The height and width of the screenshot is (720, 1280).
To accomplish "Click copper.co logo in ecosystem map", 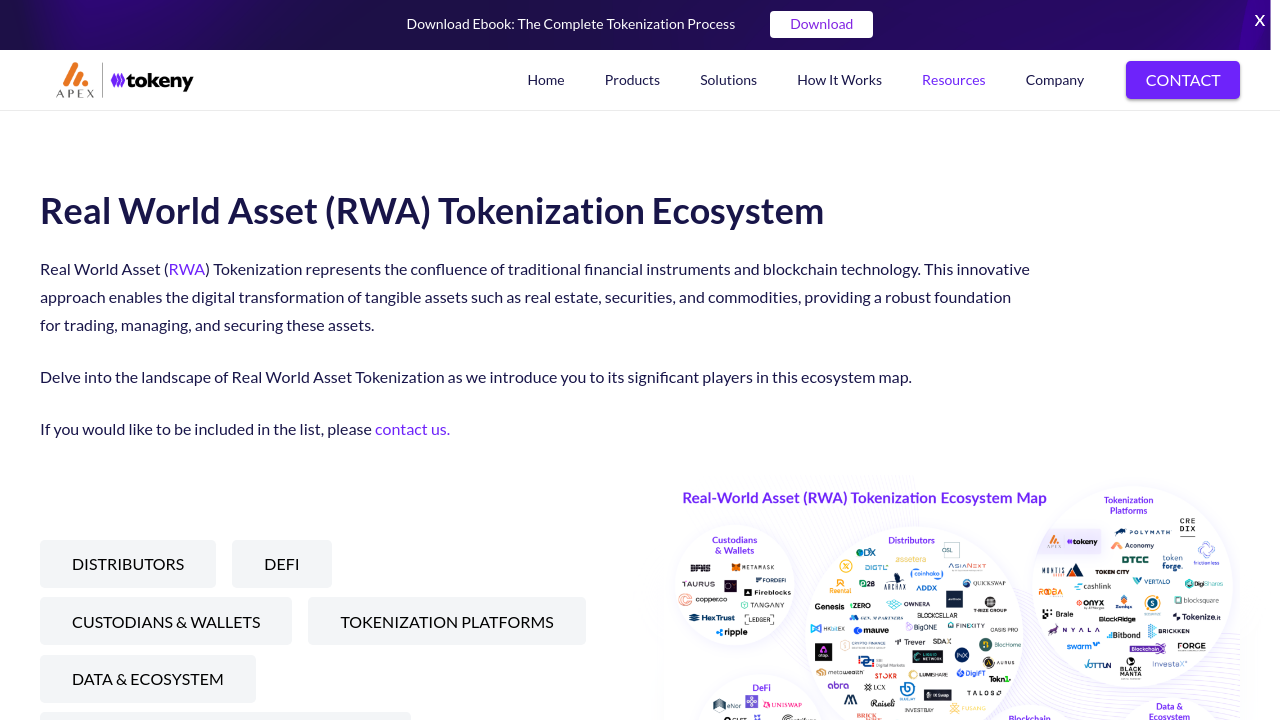I will [x=703, y=600].
